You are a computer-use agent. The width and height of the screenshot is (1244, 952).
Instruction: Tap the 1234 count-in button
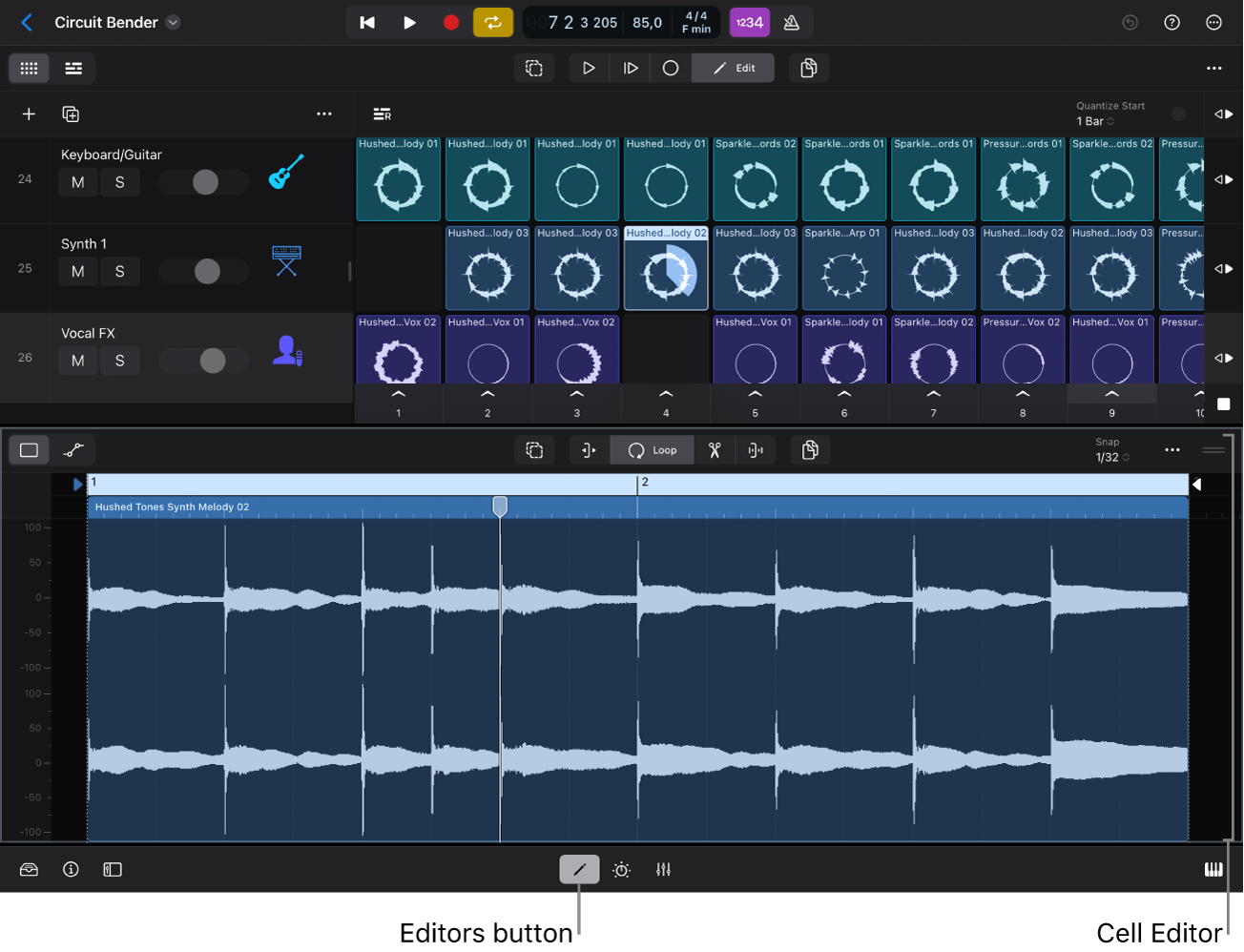coord(750,22)
